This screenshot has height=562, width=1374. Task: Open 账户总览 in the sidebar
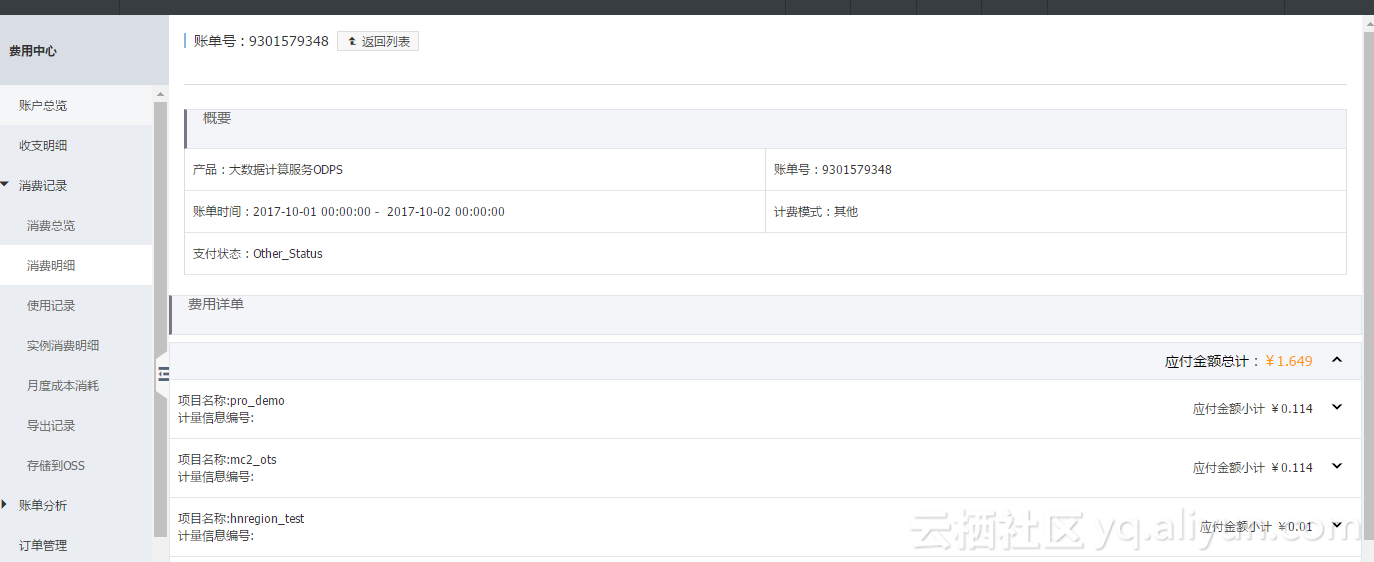pos(76,105)
